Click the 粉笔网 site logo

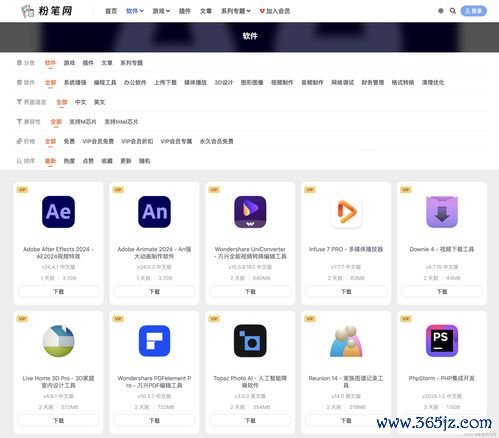47,11
